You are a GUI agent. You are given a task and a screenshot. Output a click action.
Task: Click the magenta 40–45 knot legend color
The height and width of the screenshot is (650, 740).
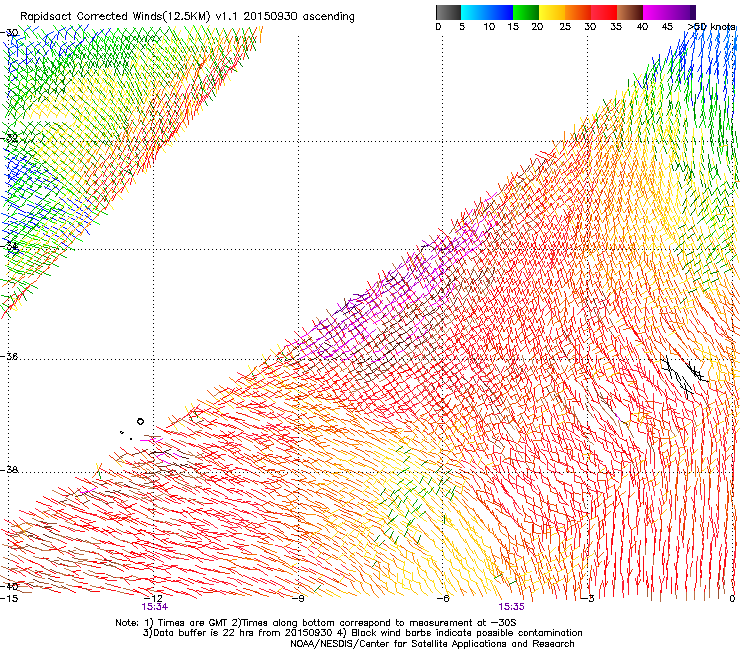pos(656,12)
